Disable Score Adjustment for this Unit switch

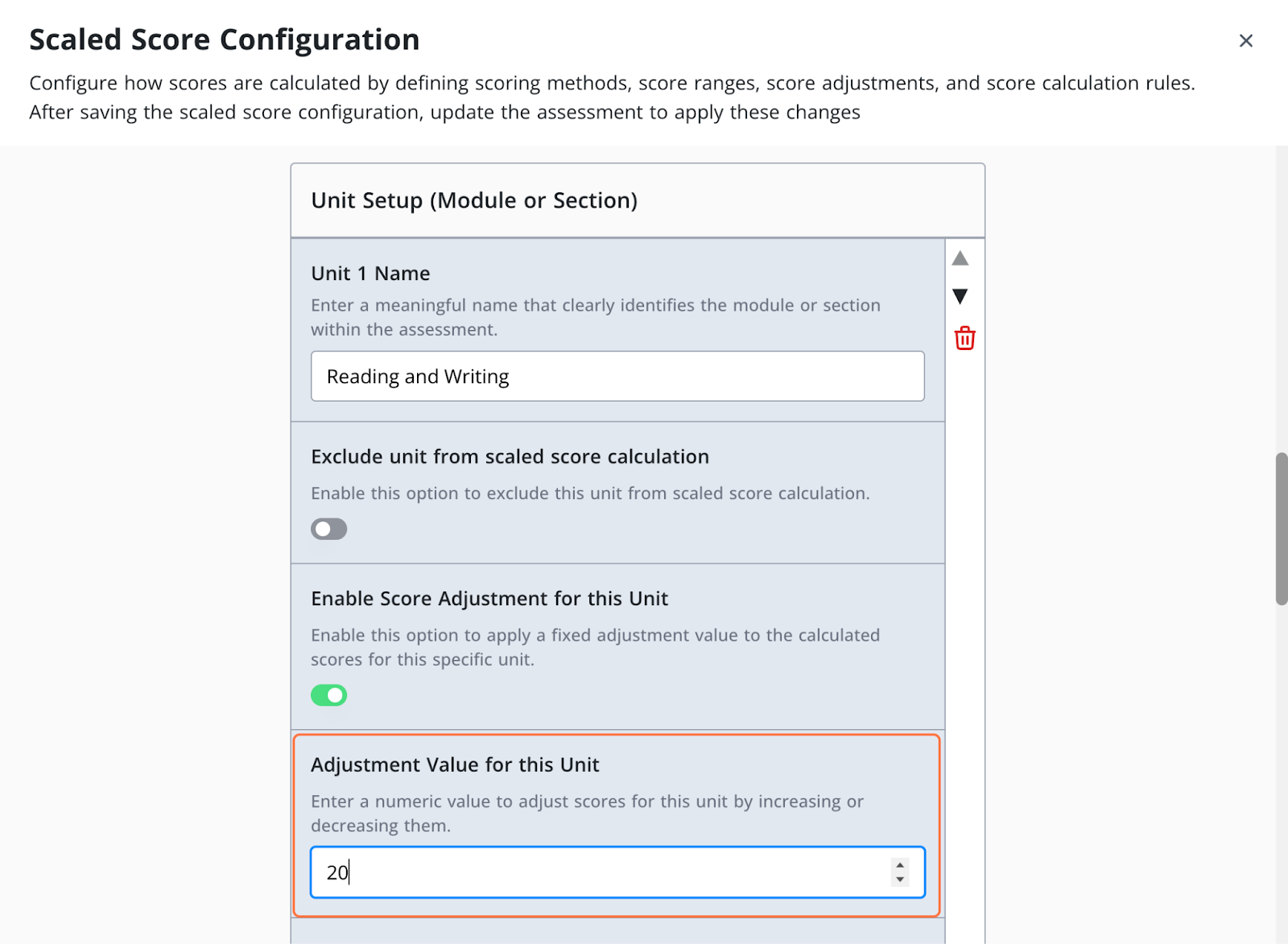coord(328,695)
